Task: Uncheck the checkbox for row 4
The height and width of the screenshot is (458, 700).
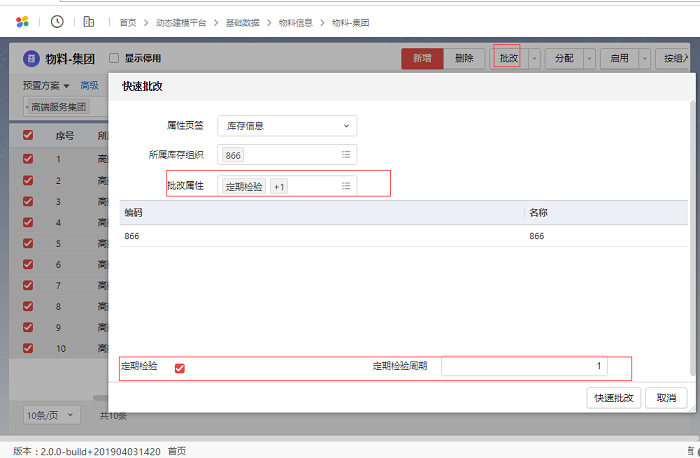Action: click(x=28, y=222)
